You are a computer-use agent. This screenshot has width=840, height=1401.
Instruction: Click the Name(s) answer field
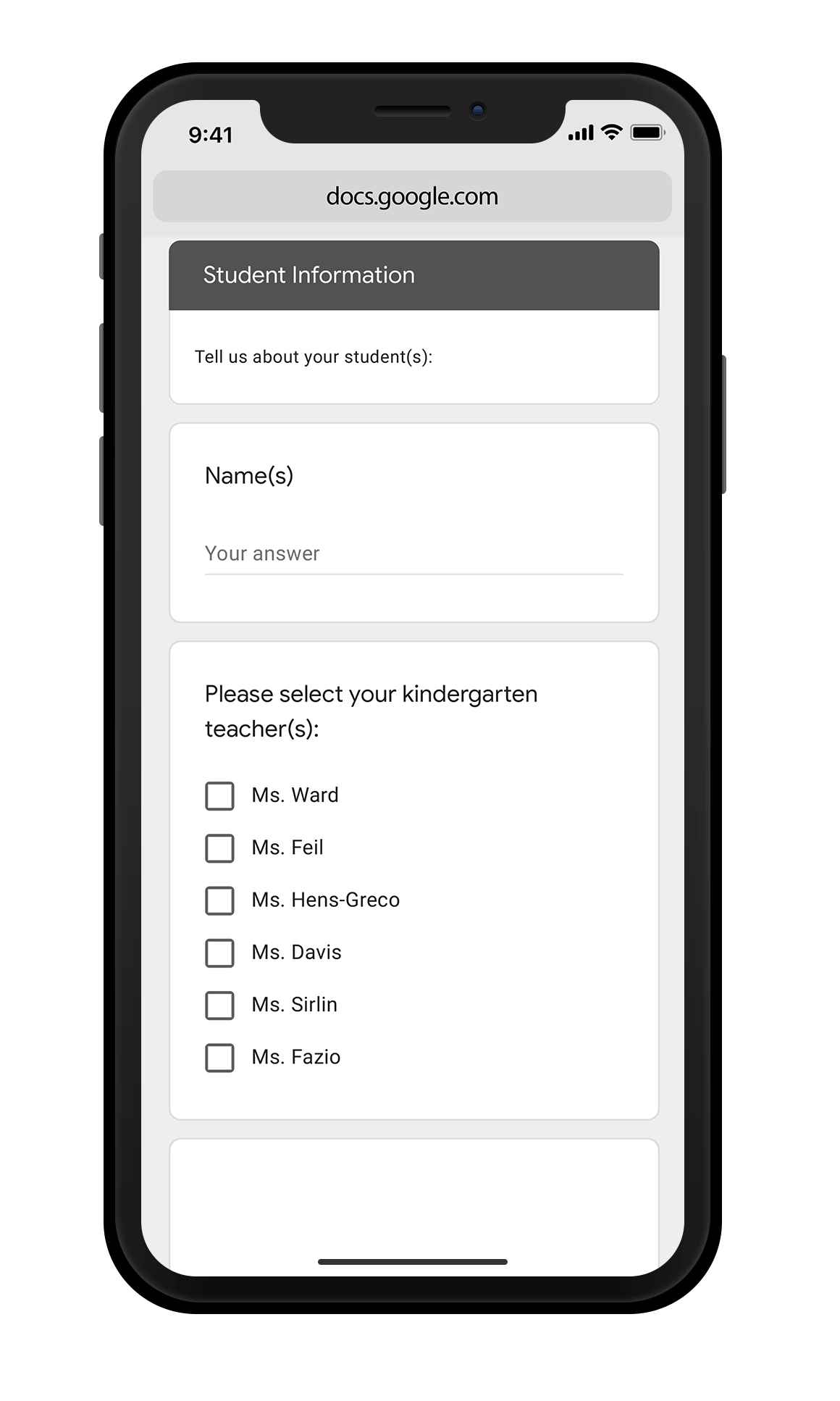tap(413, 554)
